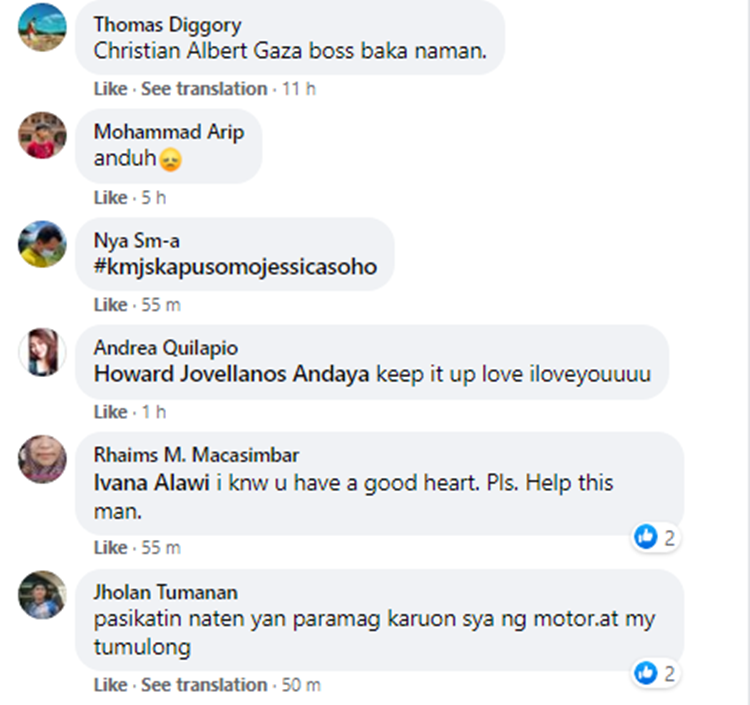The width and height of the screenshot is (750, 705).
Task: Open the 11 h timestamp link
Action: (299, 89)
